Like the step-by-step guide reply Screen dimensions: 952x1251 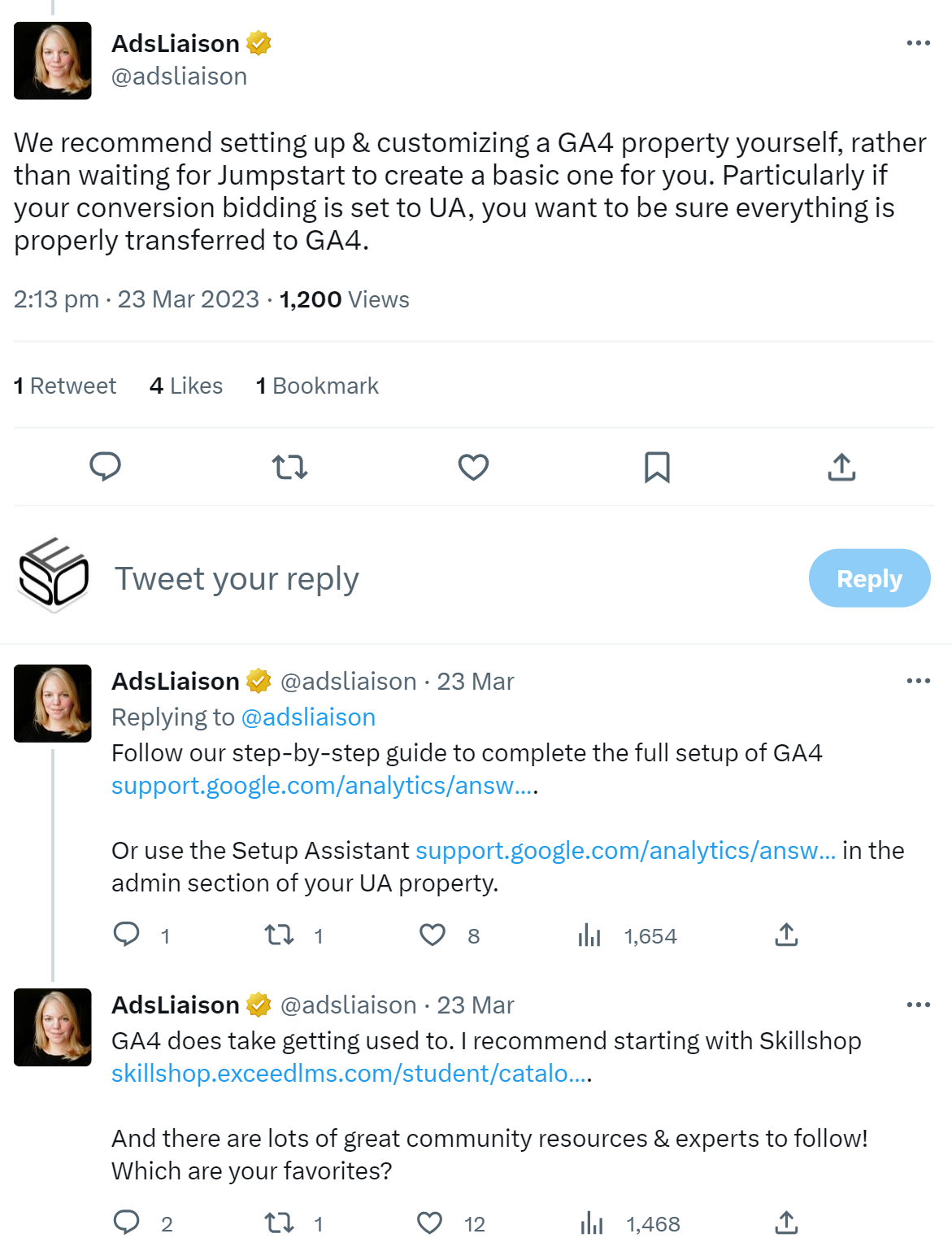point(433,935)
